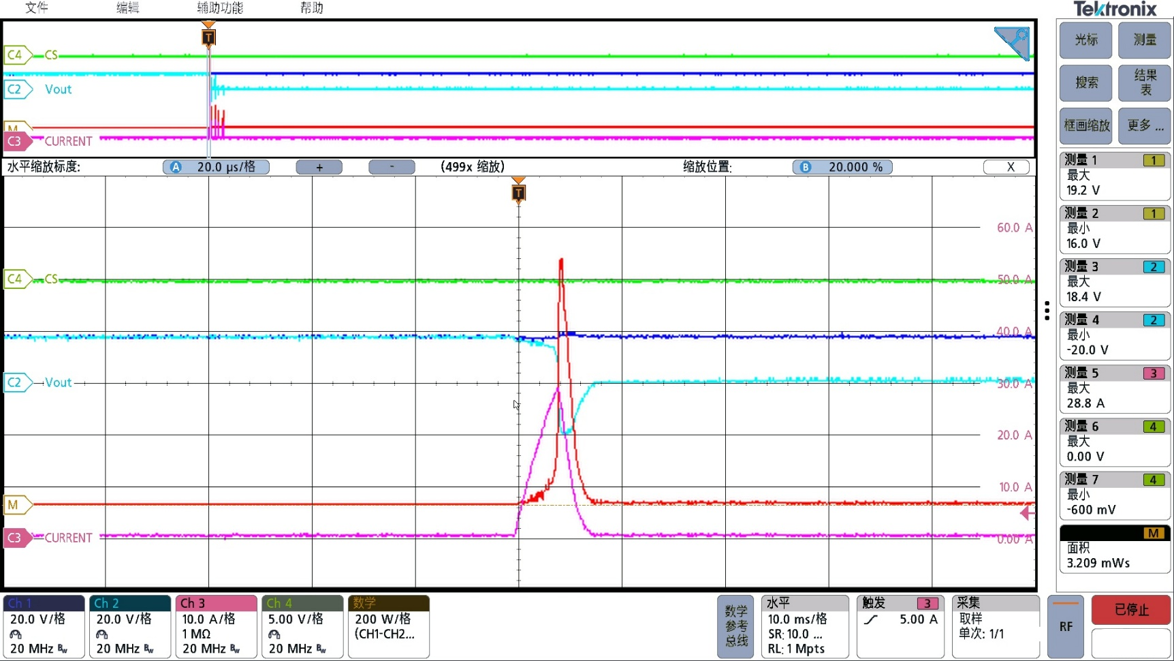
Task: Toggle the Ch 2 channel settings badge
Action: [x=130, y=627]
